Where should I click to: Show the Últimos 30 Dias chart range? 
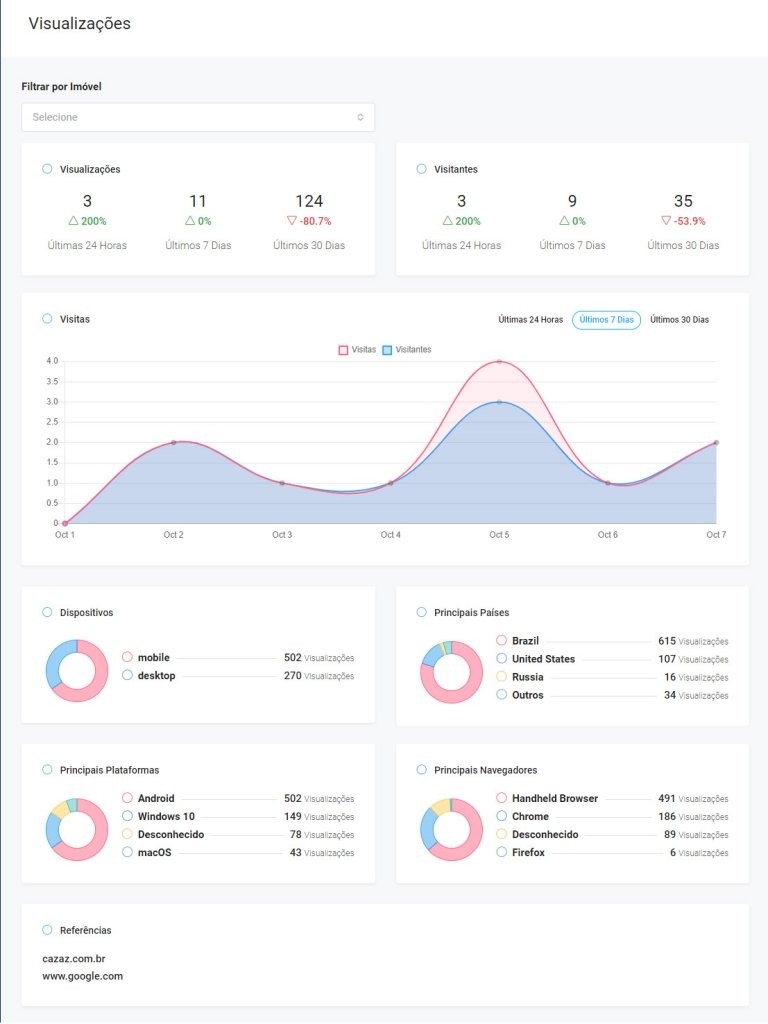pyautogui.click(x=679, y=320)
